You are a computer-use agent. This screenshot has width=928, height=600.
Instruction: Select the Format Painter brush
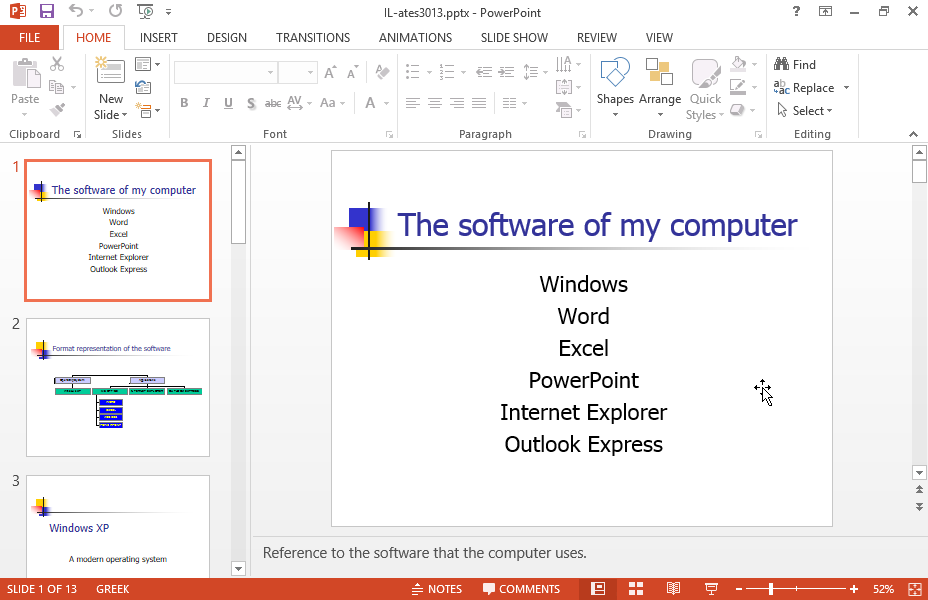click(x=57, y=110)
